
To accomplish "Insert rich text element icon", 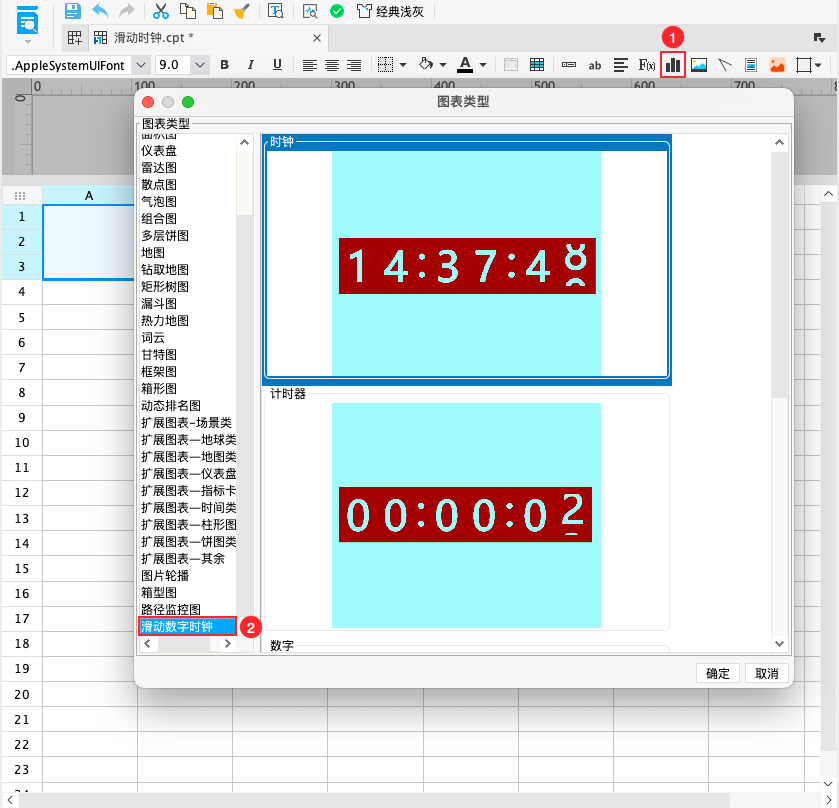I will point(621,65).
